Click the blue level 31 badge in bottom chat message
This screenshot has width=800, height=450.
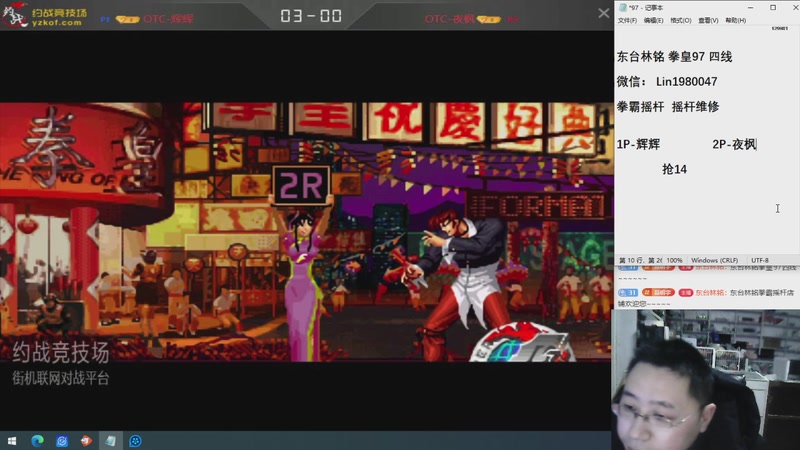[628, 293]
